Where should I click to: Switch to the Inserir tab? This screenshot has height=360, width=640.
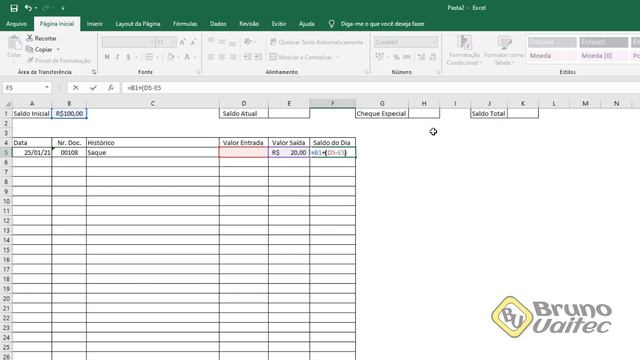pyautogui.click(x=94, y=24)
